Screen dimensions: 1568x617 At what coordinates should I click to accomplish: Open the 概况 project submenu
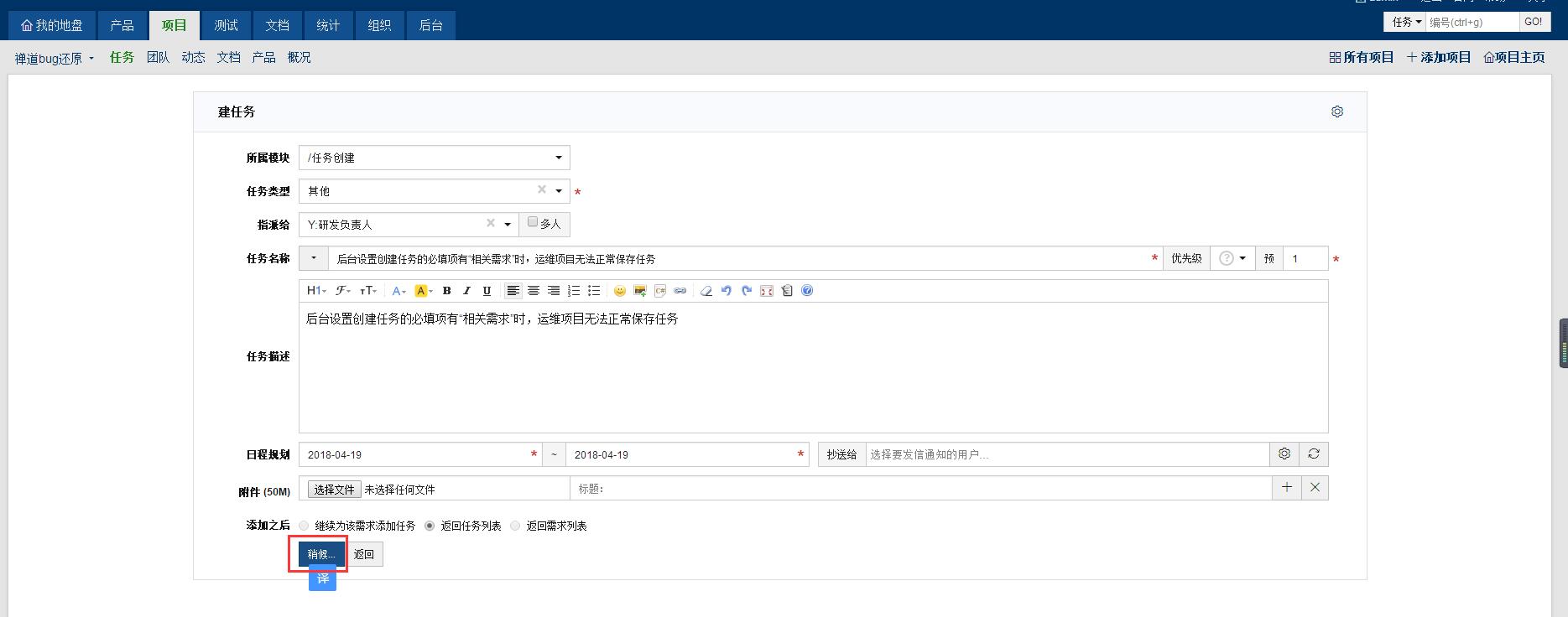[x=299, y=57]
